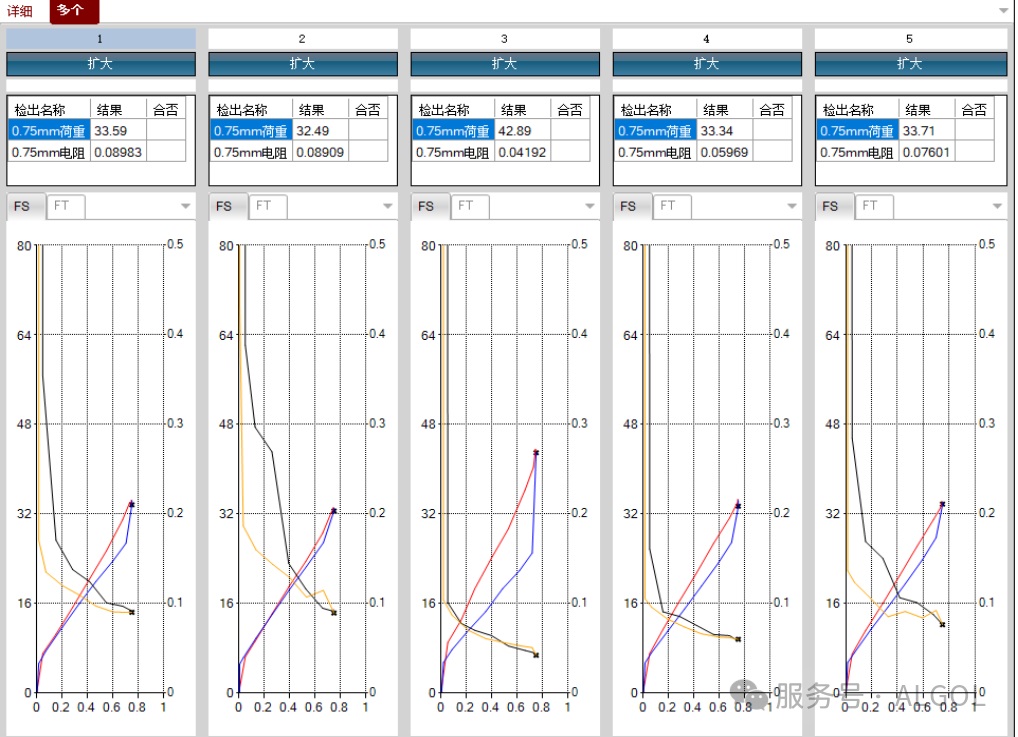This screenshot has width=1018, height=737.
Task: Open the tab dropdown arrow in panel 3
Action: [x=590, y=206]
